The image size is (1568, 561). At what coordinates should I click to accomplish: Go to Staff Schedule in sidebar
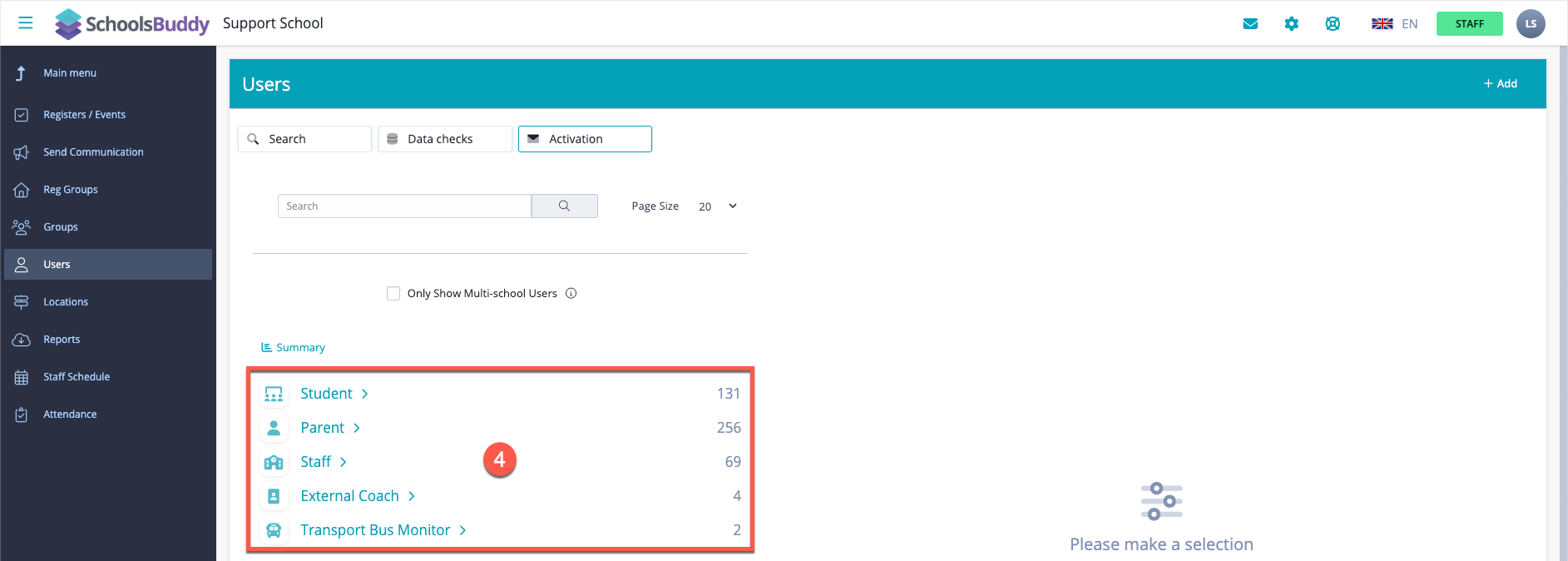[x=77, y=377]
